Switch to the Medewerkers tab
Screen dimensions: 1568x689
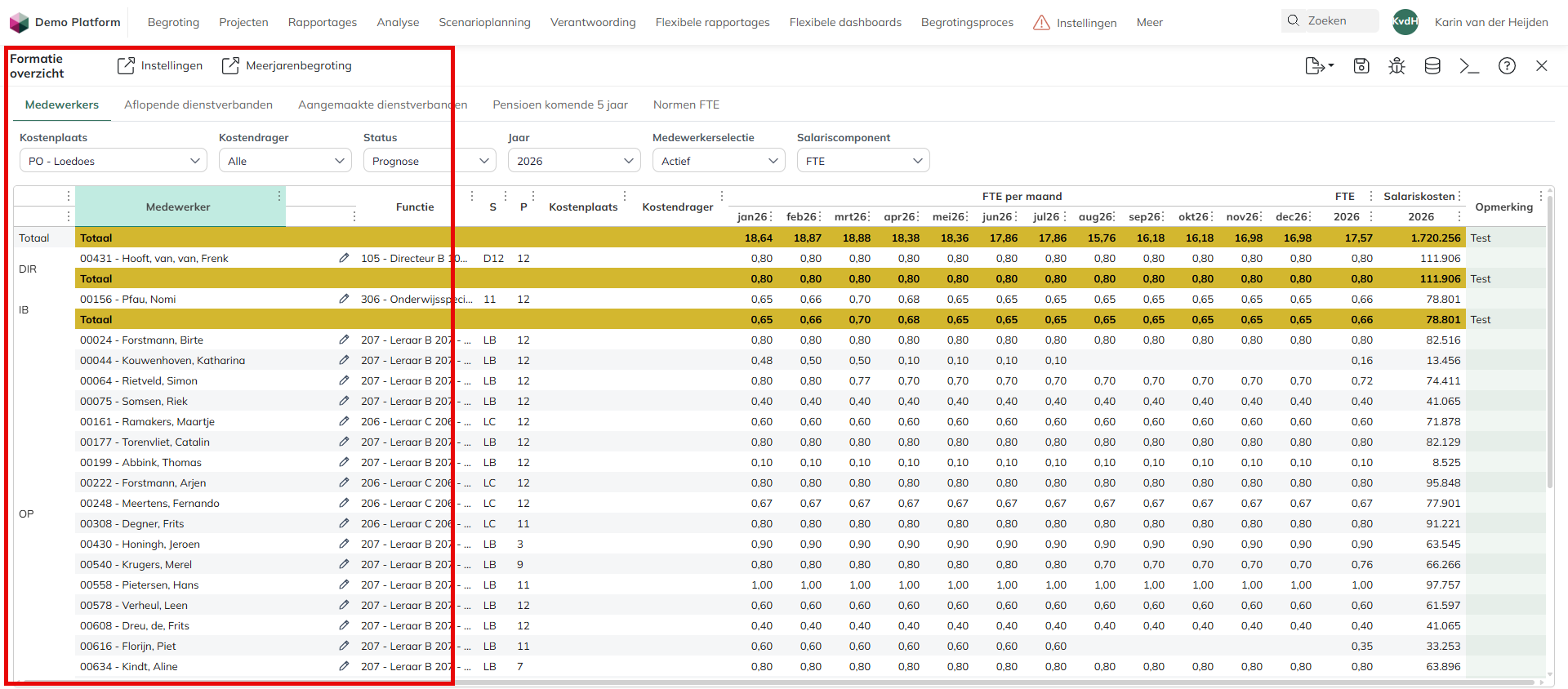[x=62, y=104]
